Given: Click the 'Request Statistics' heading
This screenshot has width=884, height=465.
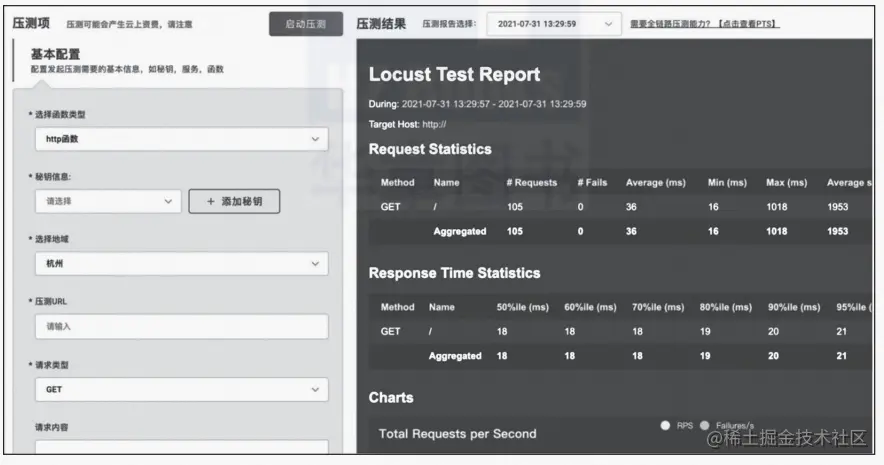Looking at the screenshot, I should [430, 149].
